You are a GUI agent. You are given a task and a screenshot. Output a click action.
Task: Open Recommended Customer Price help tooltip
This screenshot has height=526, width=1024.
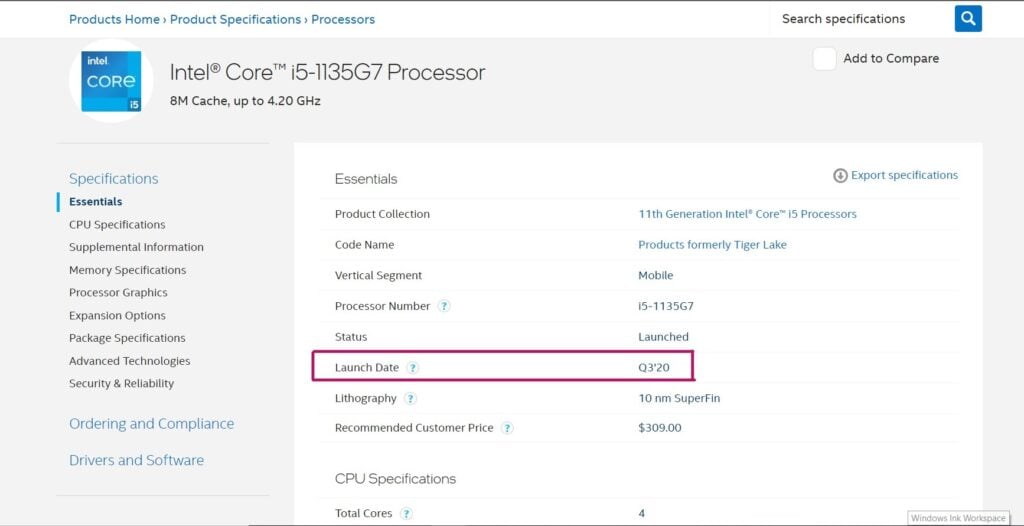click(507, 428)
